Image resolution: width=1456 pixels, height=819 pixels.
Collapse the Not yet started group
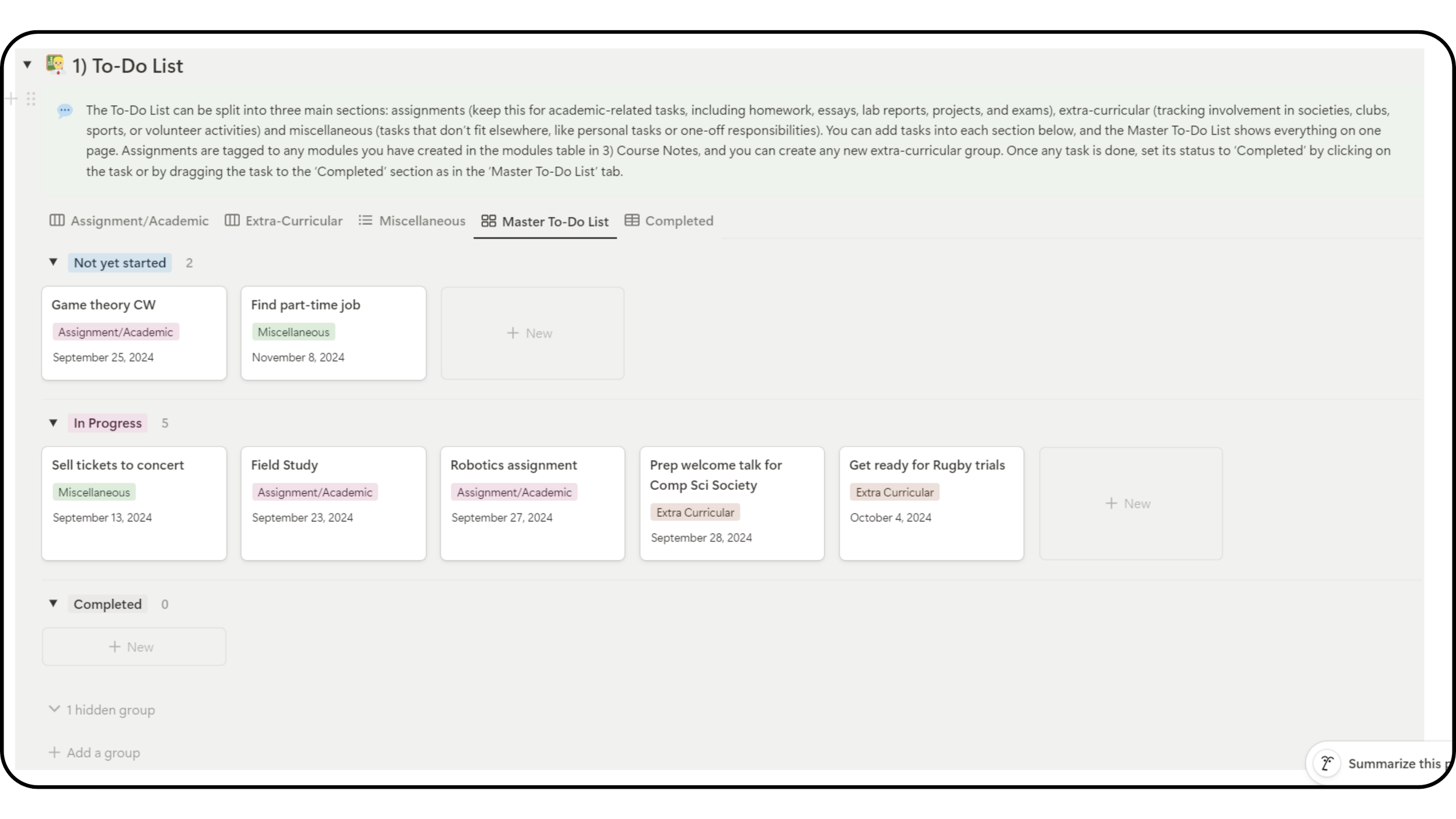[x=54, y=262]
